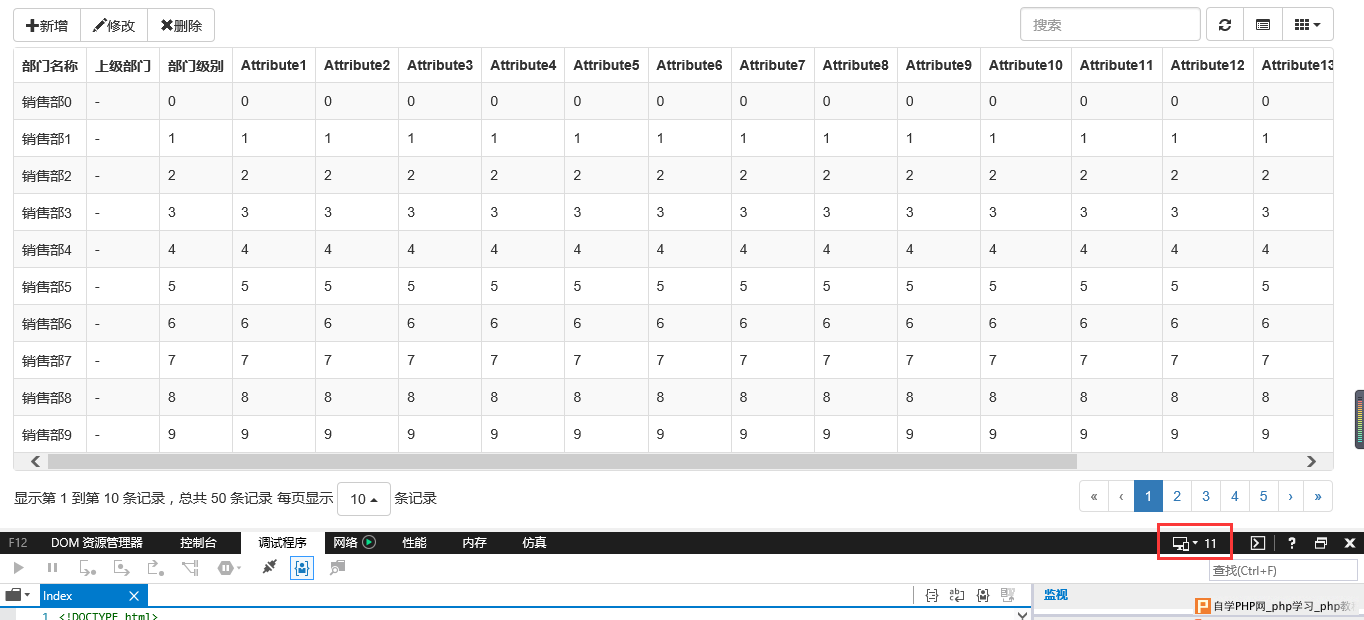Click the debugger step into icon

88,568
